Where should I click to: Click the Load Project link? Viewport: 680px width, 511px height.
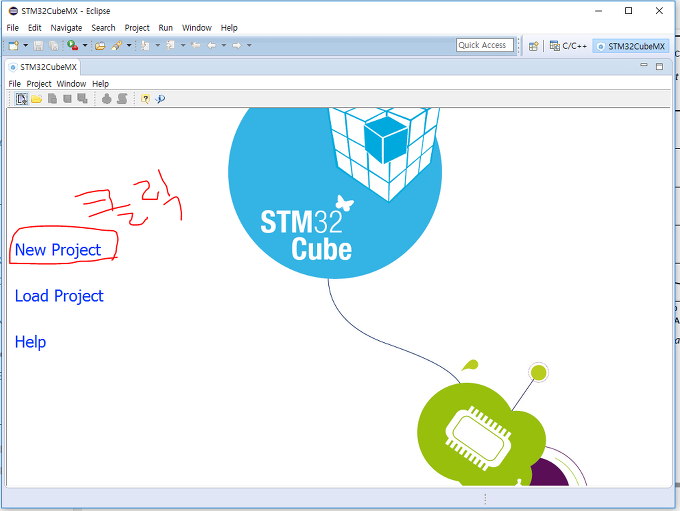pyautogui.click(x=59, y=296)
